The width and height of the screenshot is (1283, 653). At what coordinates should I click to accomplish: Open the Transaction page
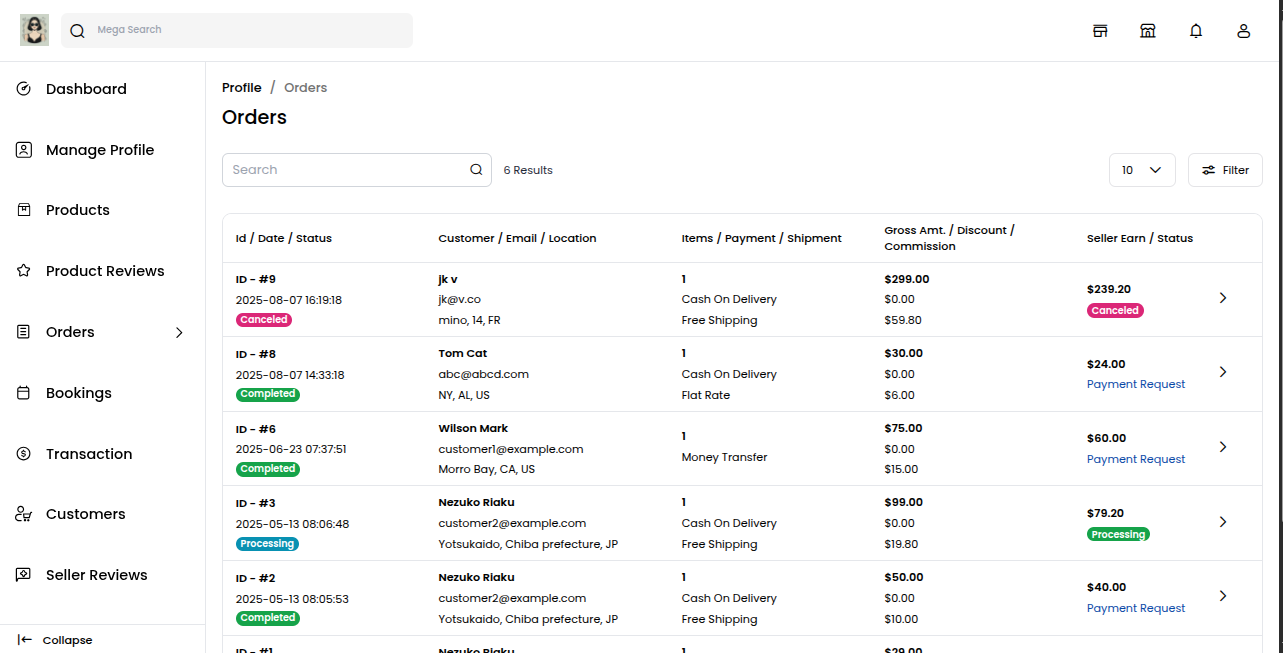[88, 453]
